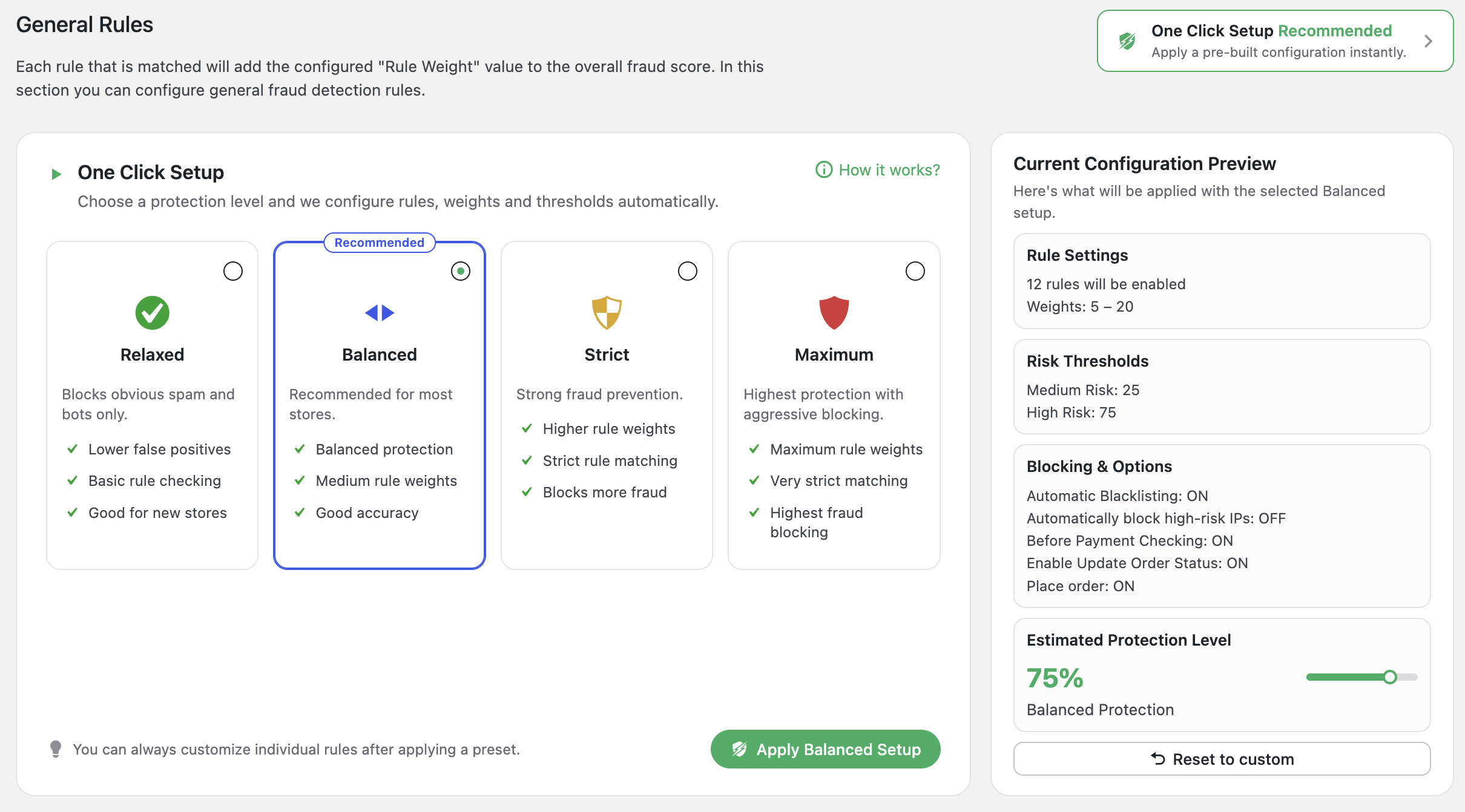Click 'Automatic Blacklisting: ON' text
Screen dimensions: 1465x812
coord(1118,496)
